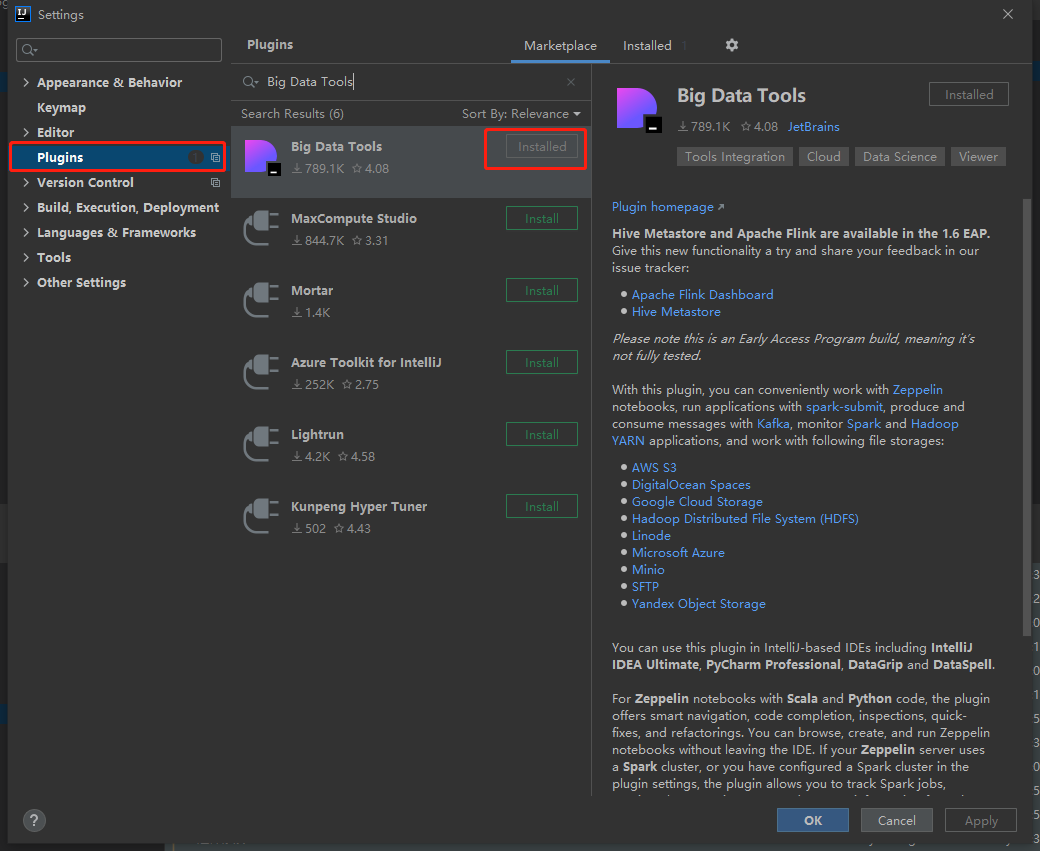Open the AWS S3 link
Viewport: 1040px width, 851px height.
pos(654,468)
